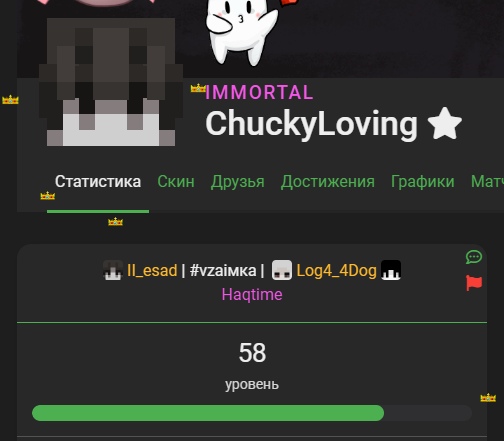Screen dimensions: 504x441
Task: Open Log4_4Dog profile link
Action: 337,270
